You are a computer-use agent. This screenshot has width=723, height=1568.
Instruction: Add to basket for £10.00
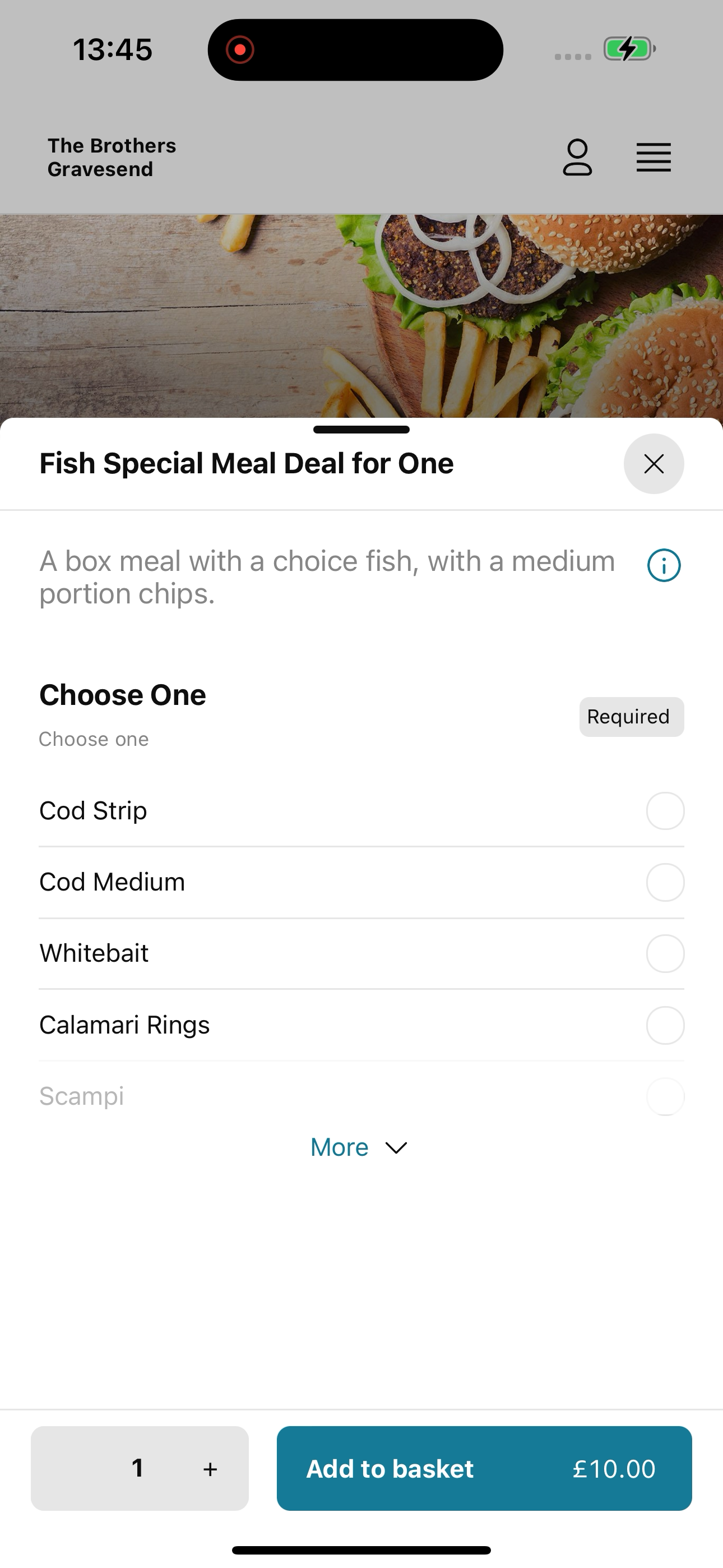(x=484, y=1468)
